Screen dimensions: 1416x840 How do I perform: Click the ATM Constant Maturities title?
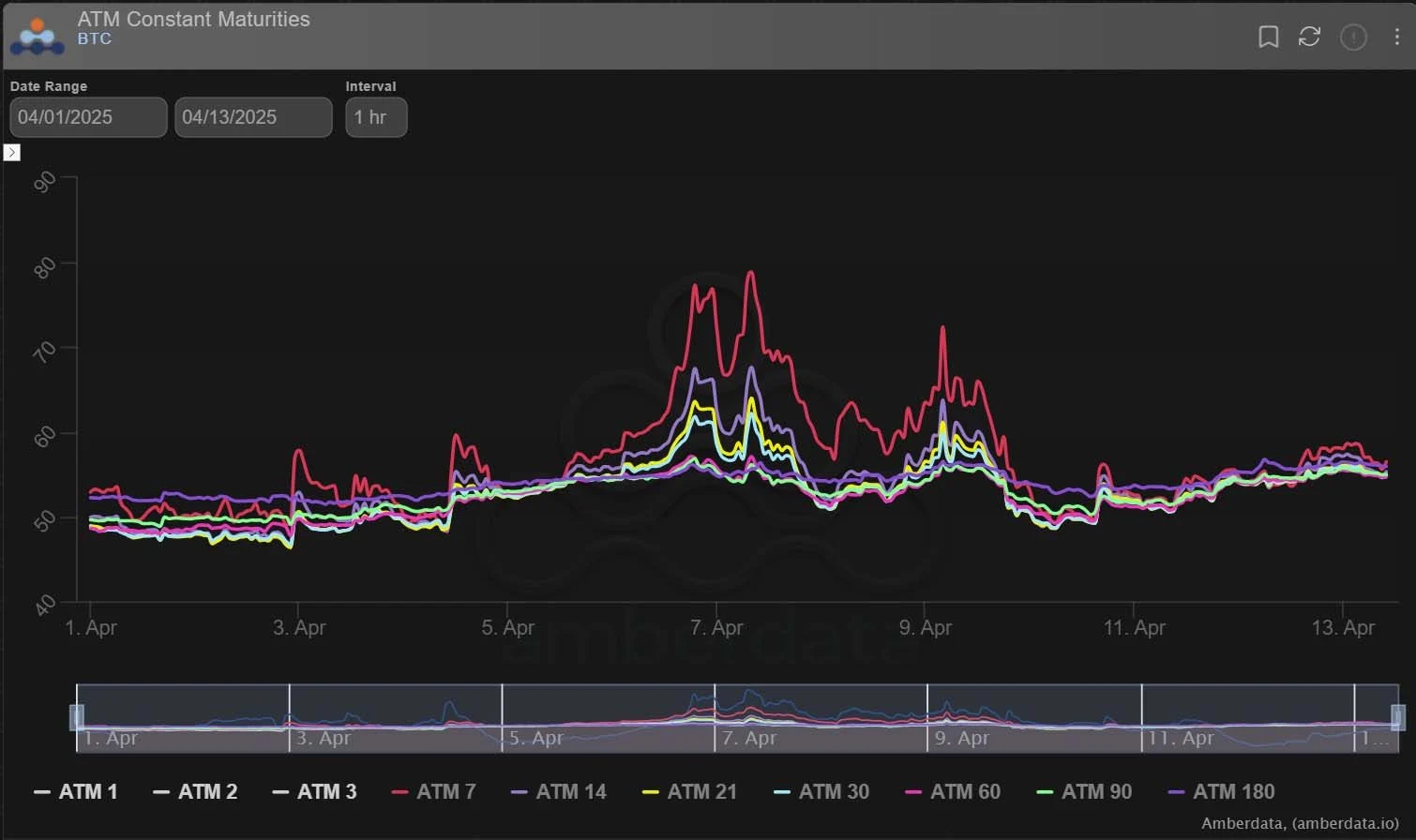pyautogui.click(x=193, y=19)
